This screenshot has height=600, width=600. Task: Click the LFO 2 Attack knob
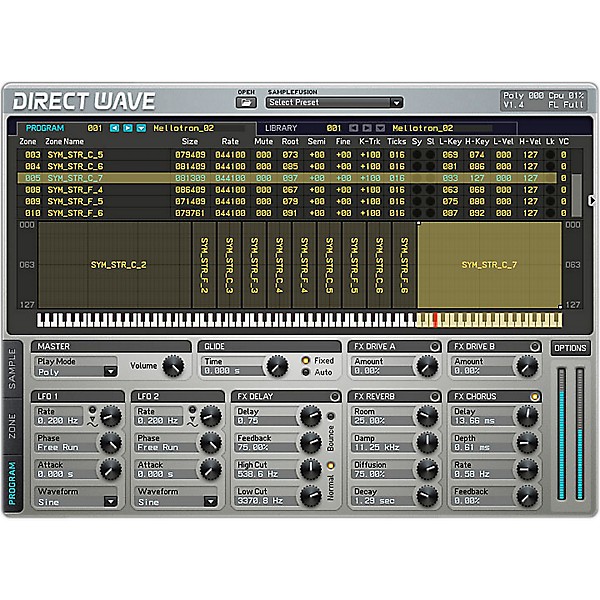[211, 469]
